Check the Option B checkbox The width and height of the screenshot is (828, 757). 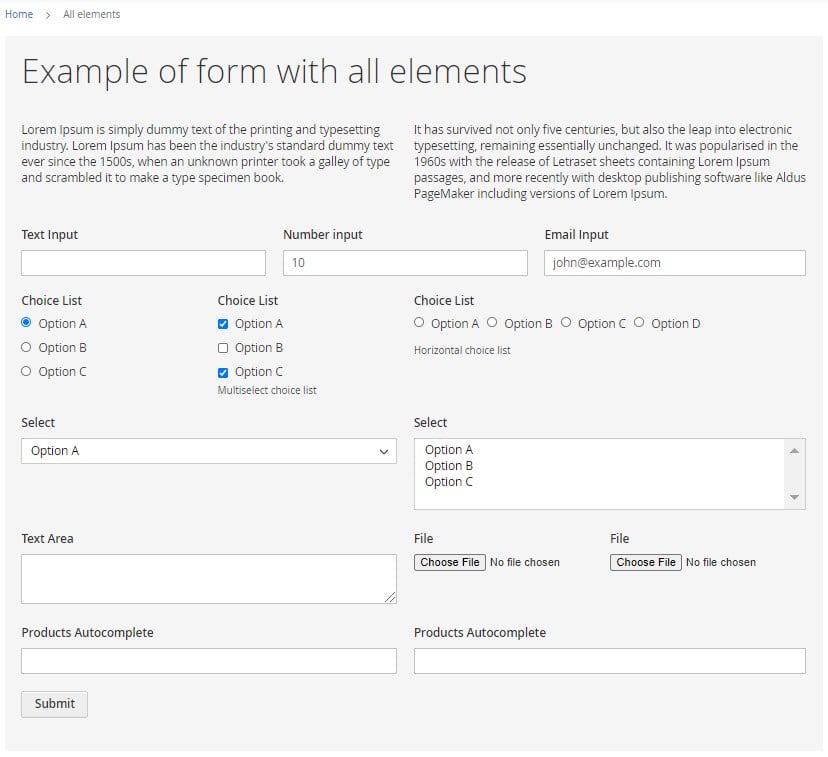[223, 348]
